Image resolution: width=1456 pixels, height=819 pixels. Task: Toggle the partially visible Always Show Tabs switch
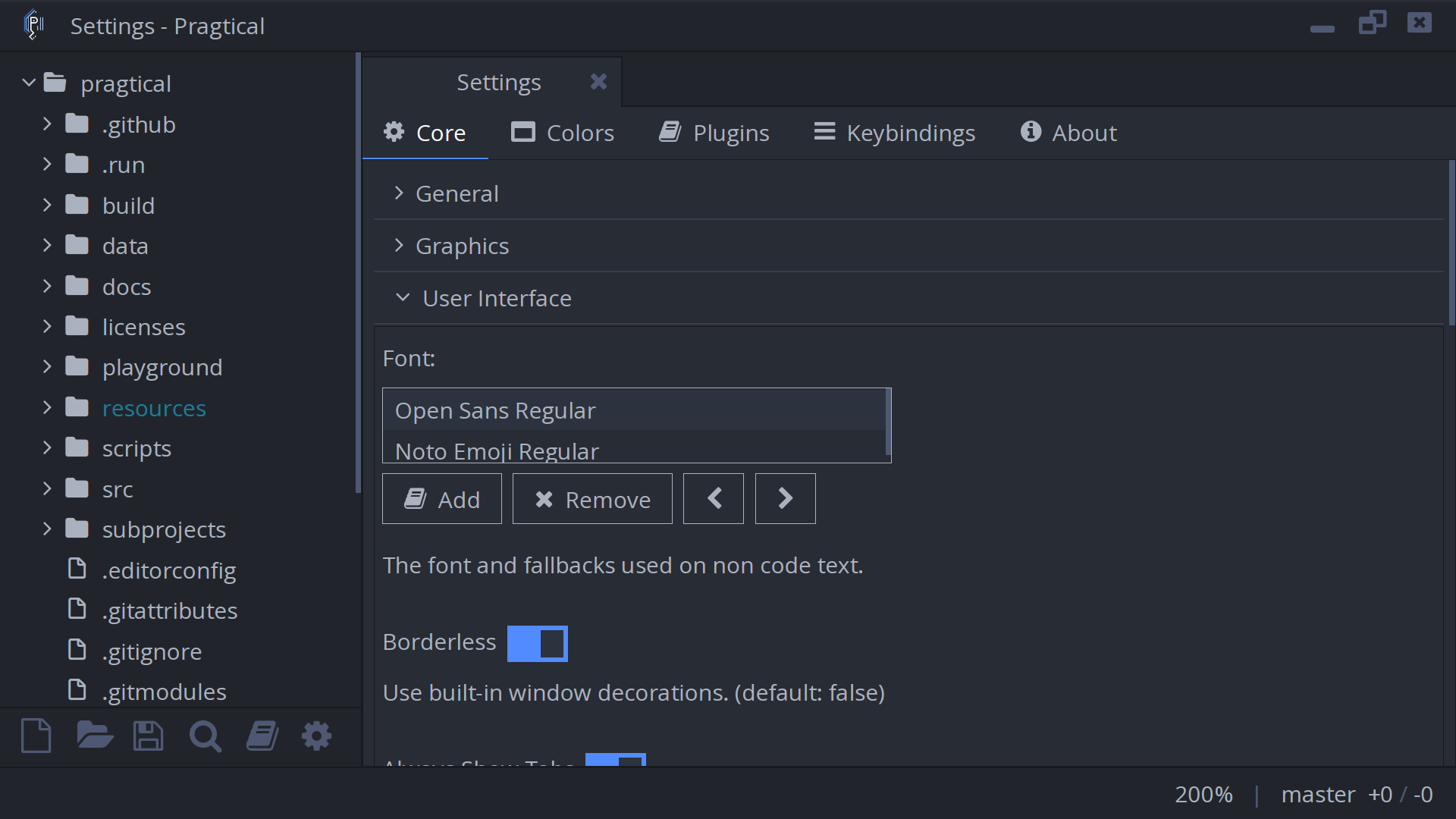[616, 759]
